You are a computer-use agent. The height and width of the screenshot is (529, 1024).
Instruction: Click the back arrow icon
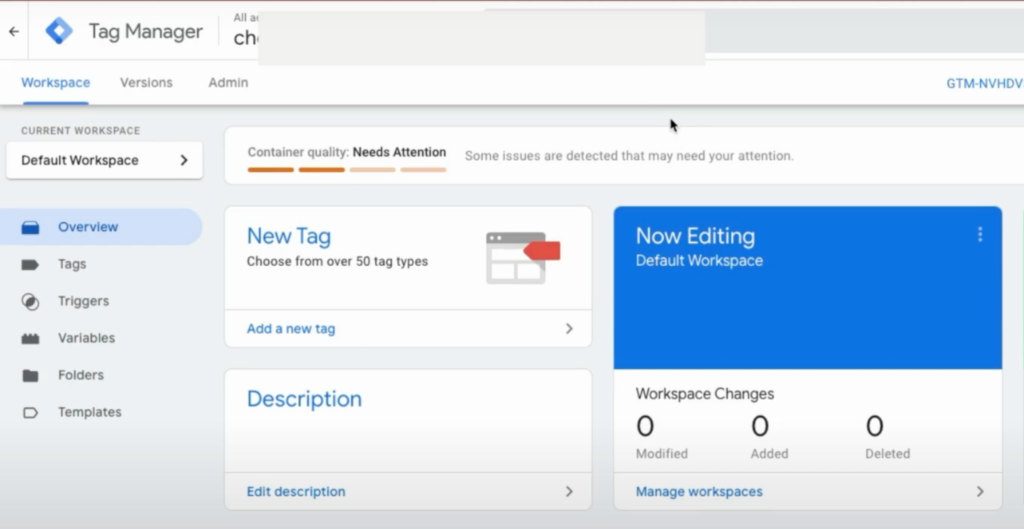14,31
